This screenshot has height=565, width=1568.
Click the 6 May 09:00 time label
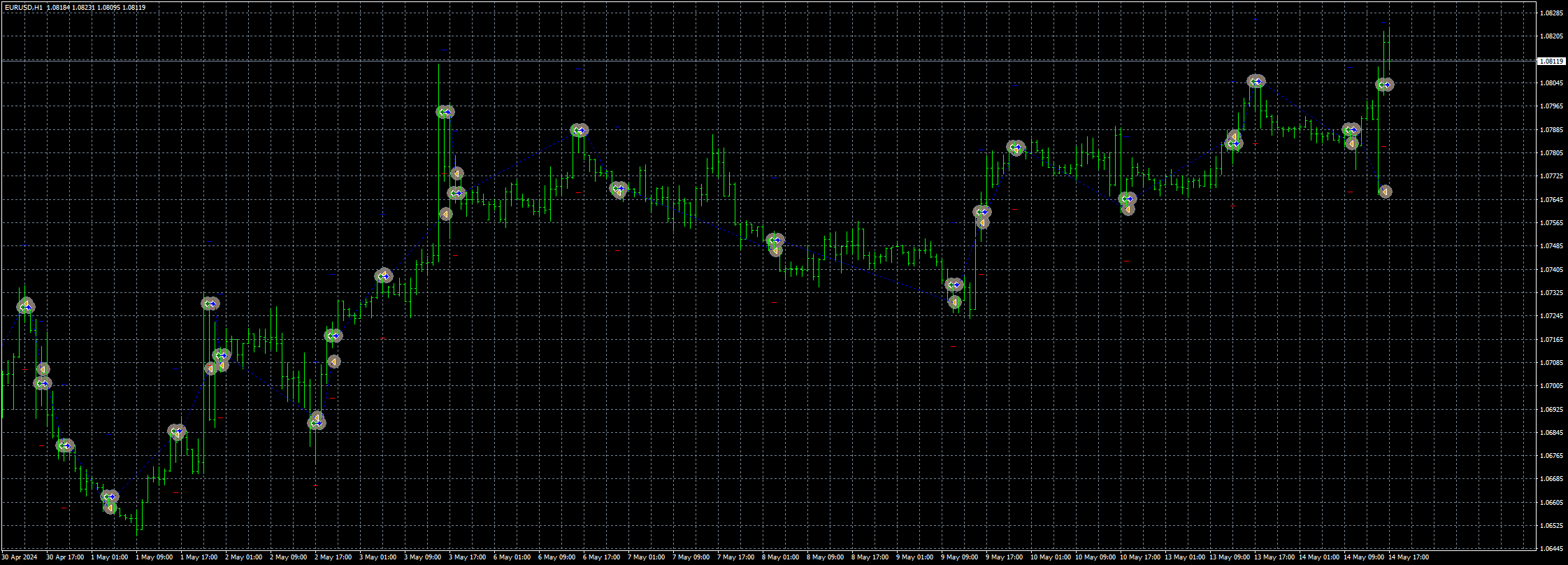[557, 557]
